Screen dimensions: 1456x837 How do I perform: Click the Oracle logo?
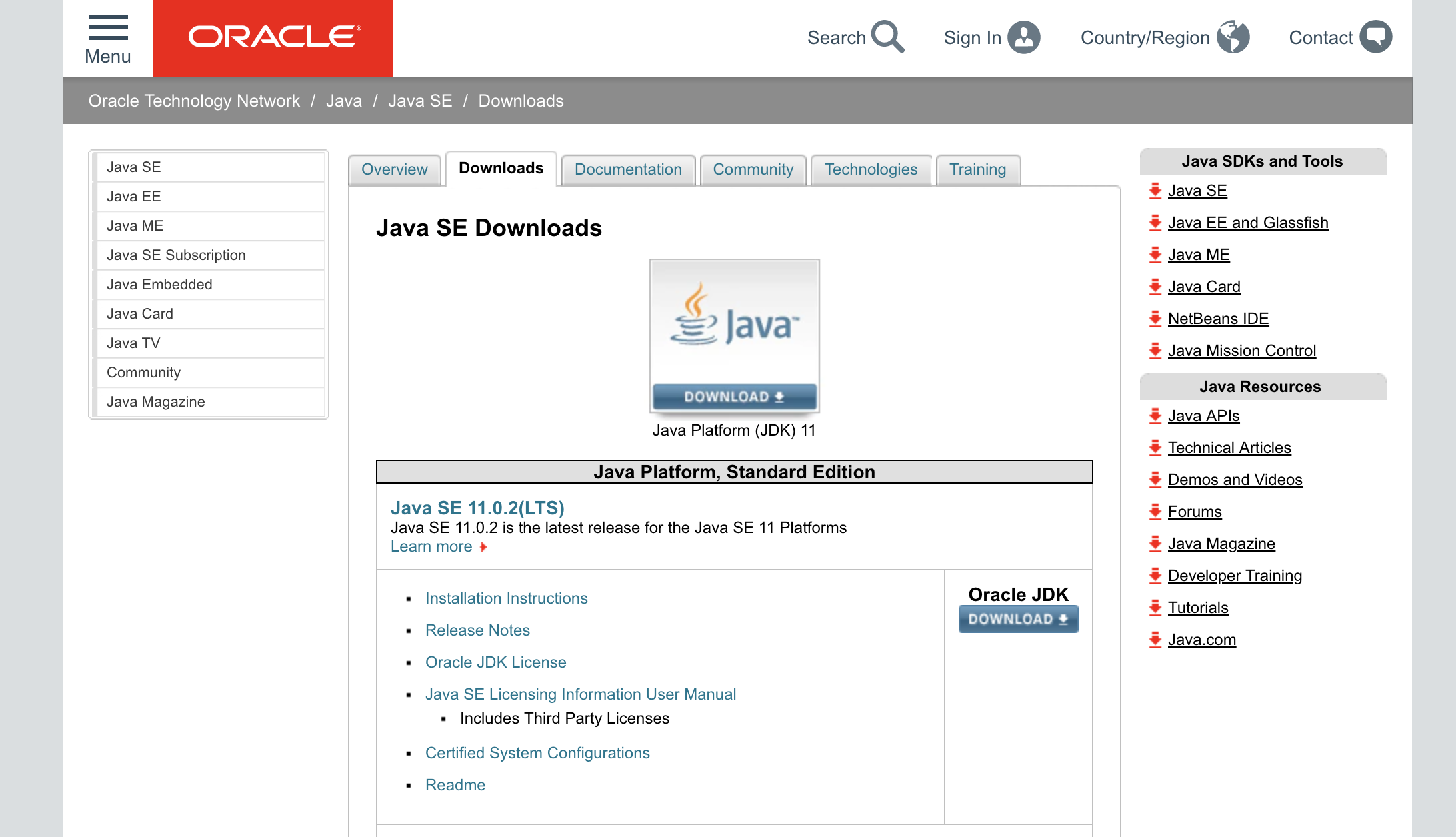click(273, 38)
